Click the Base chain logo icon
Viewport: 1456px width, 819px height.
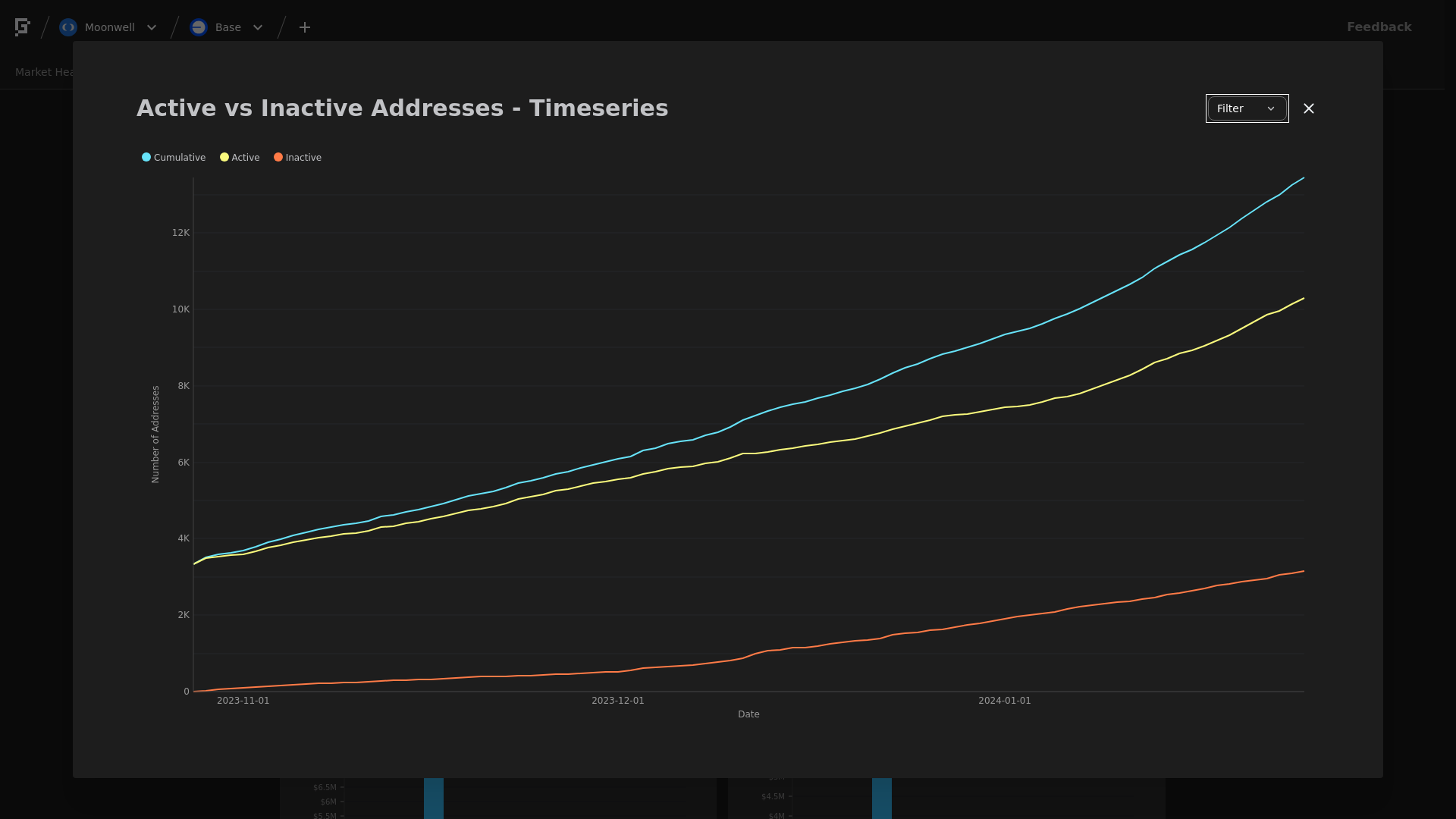pyautogui.click(x=199, y=27)
